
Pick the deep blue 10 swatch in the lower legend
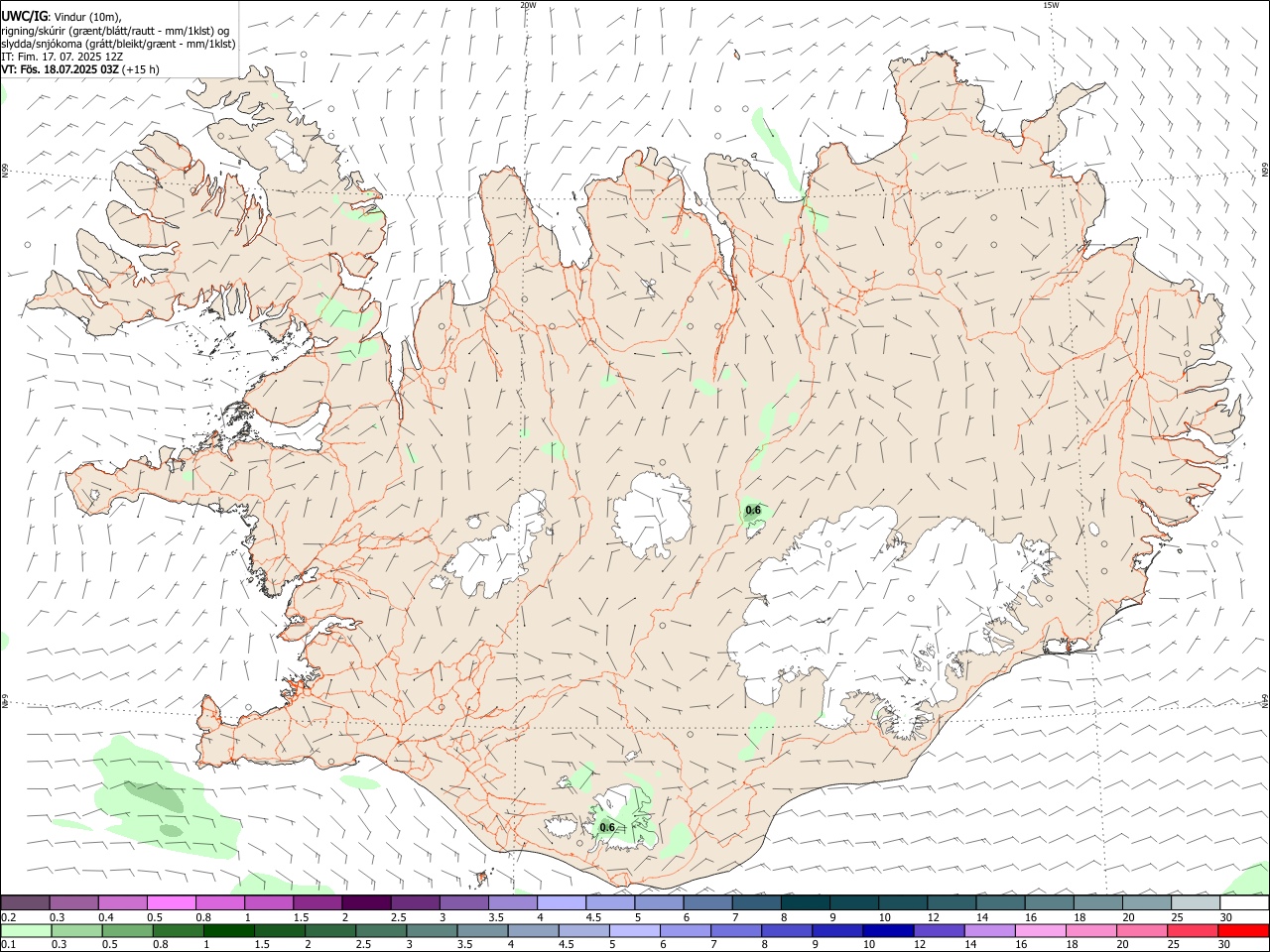point(889,931)
